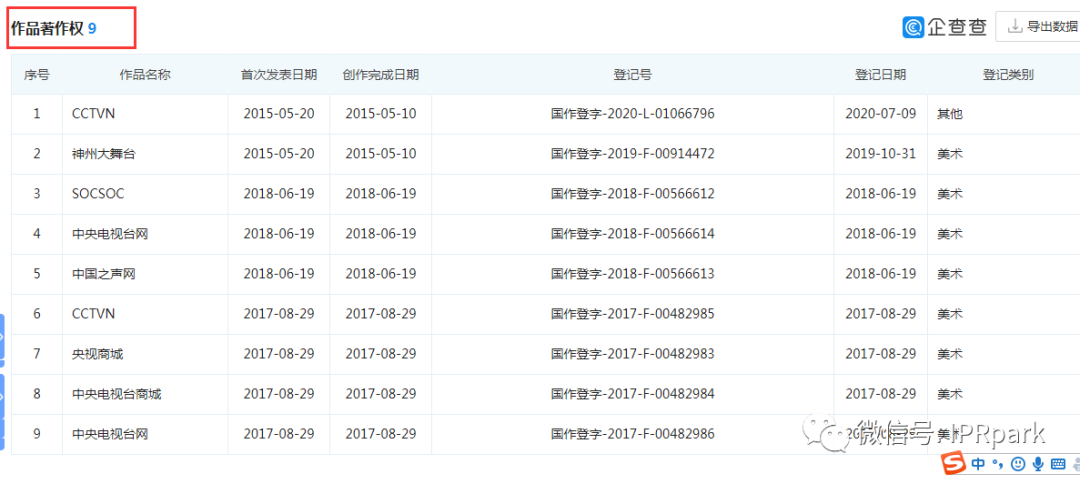Open the Sogou input method S logo

tap(955, 465)
